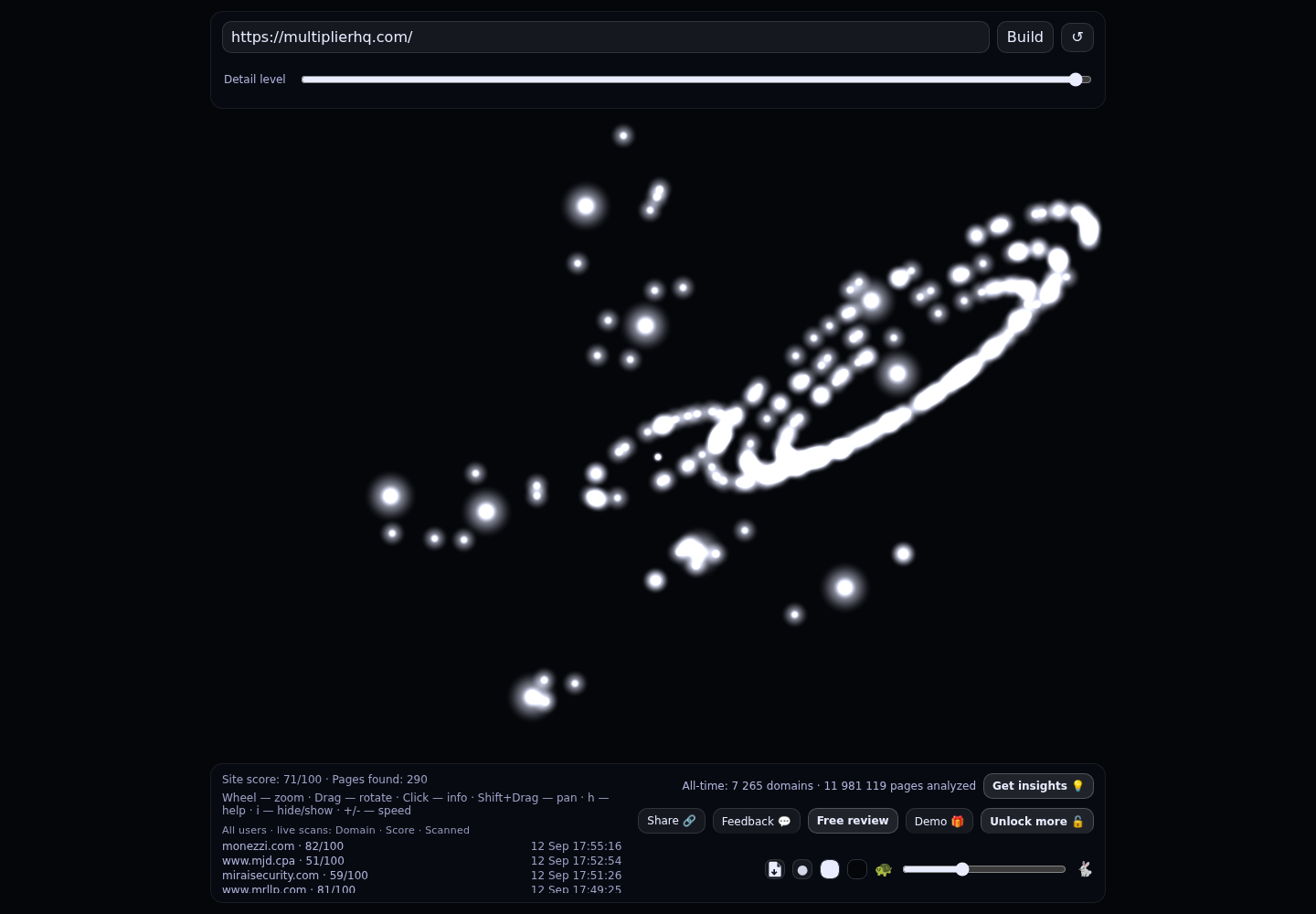Click the turtle slow-speed icon
The image size is (1316, 914).
point(884,869)
